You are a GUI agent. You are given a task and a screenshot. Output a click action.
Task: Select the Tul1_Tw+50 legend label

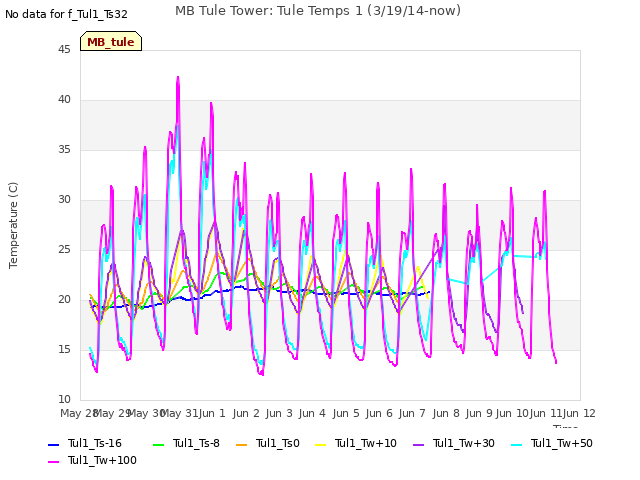click(x=562, y=444)
